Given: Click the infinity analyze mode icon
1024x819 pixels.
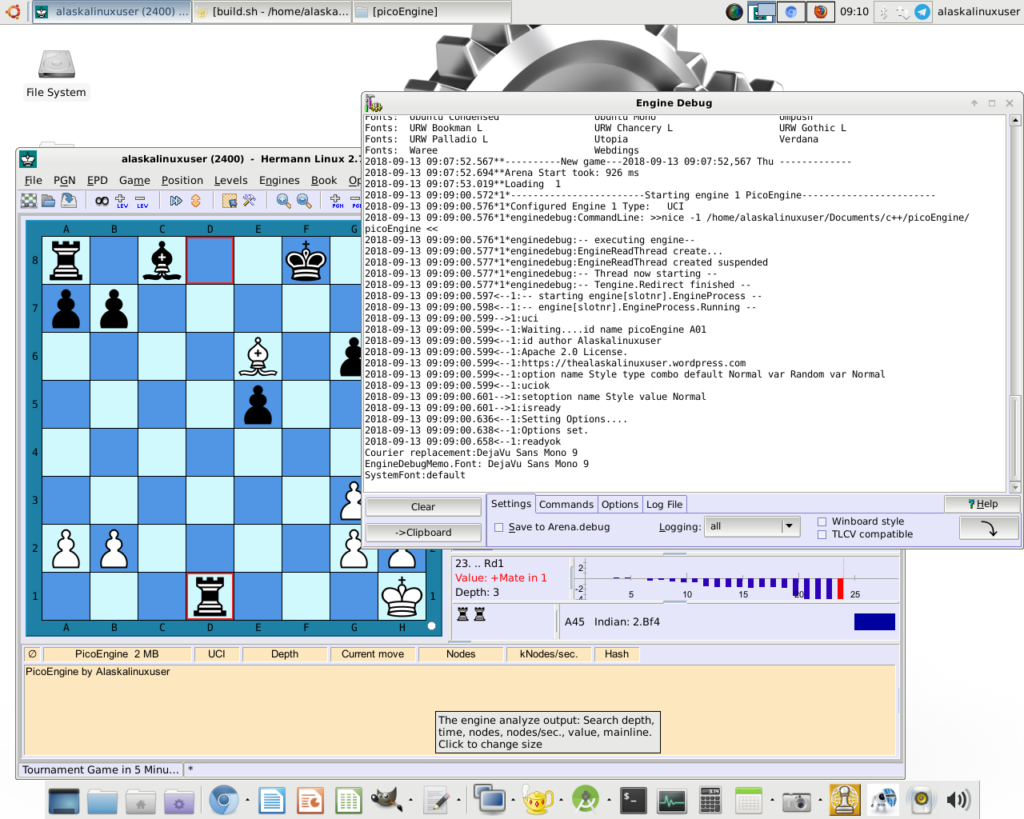Looking at the screenshot, I should point(102,201).
